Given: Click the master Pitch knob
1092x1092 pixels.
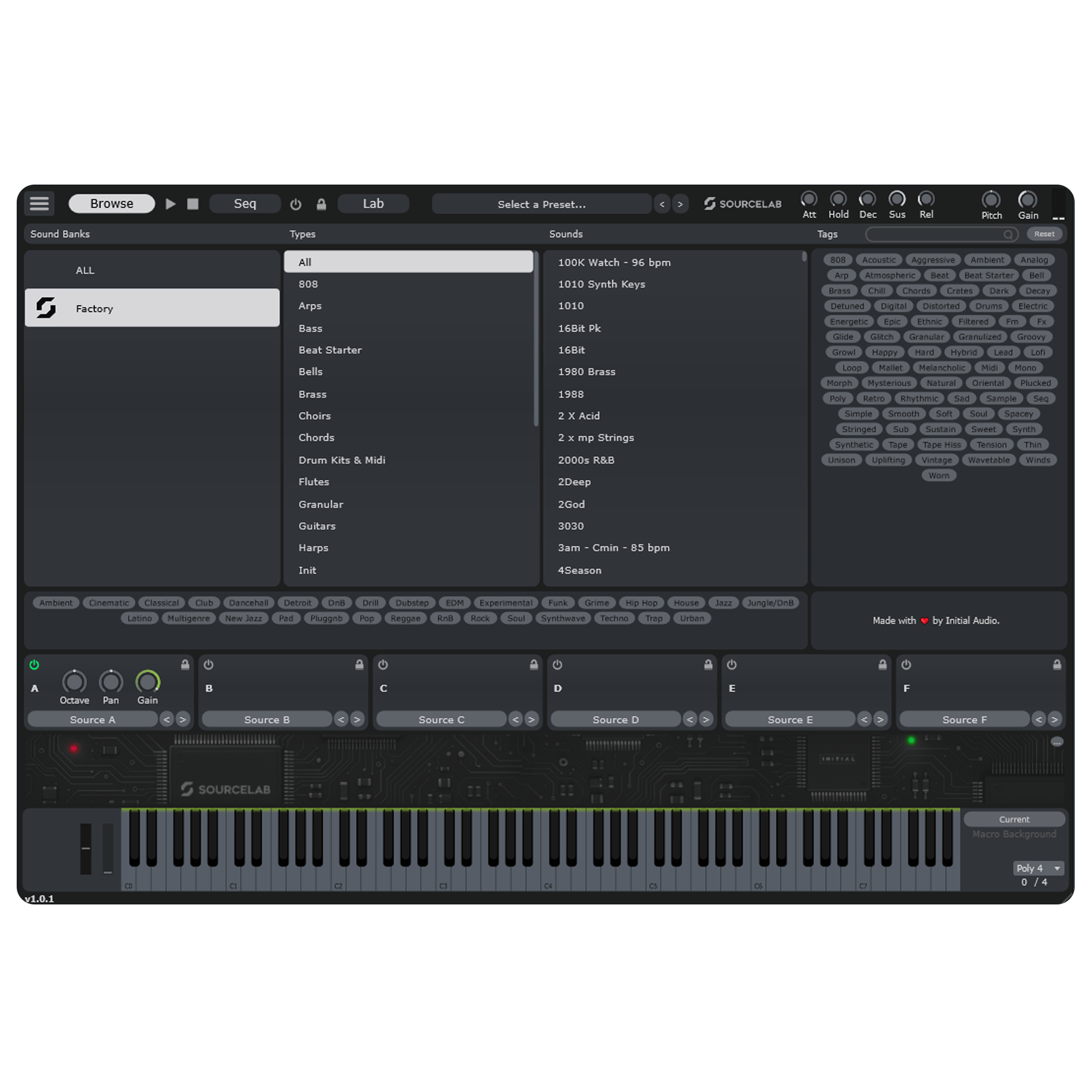Looking at the screenshot, I should [x=991, y=199].
